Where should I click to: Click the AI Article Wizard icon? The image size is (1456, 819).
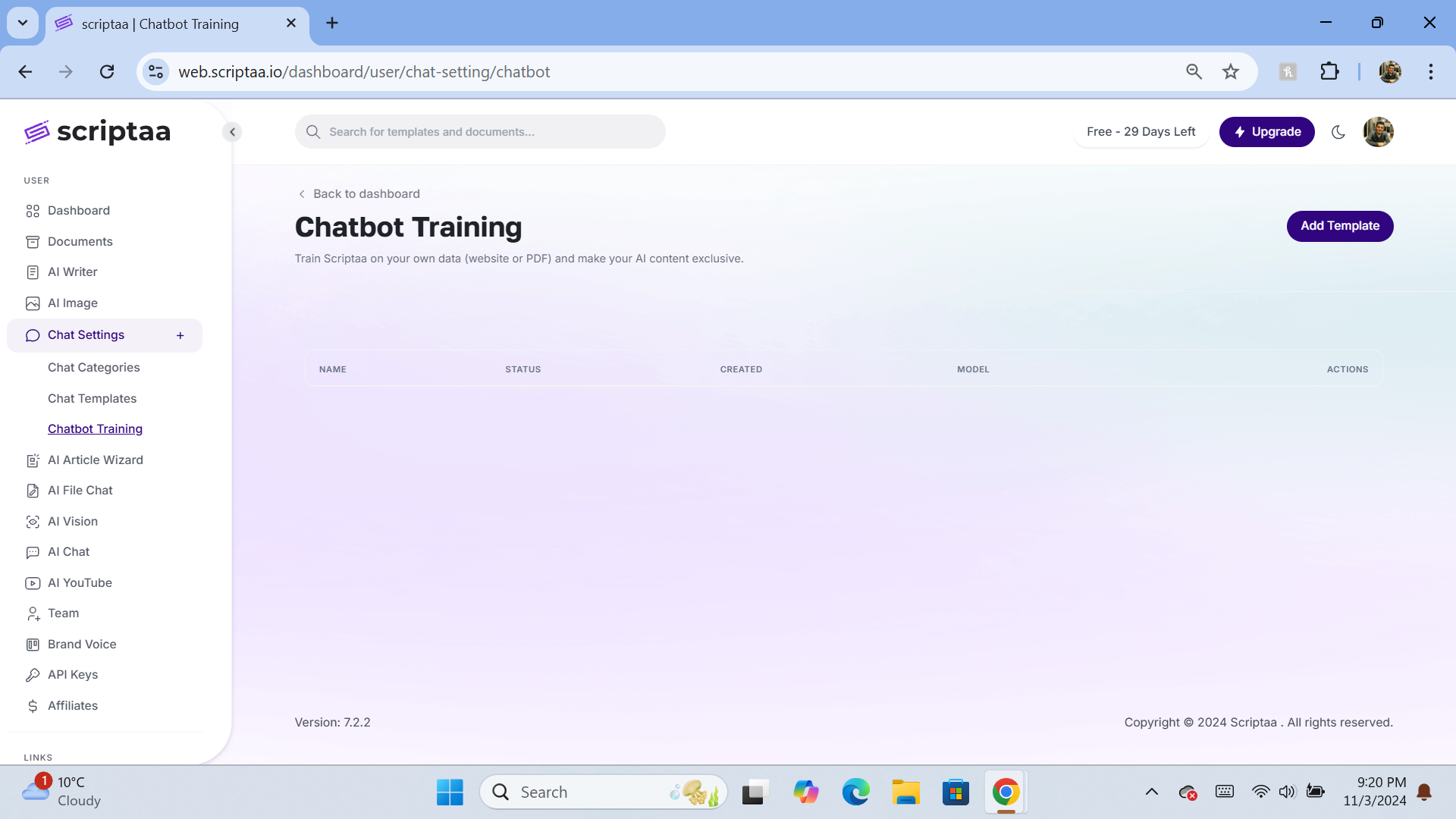33,460
